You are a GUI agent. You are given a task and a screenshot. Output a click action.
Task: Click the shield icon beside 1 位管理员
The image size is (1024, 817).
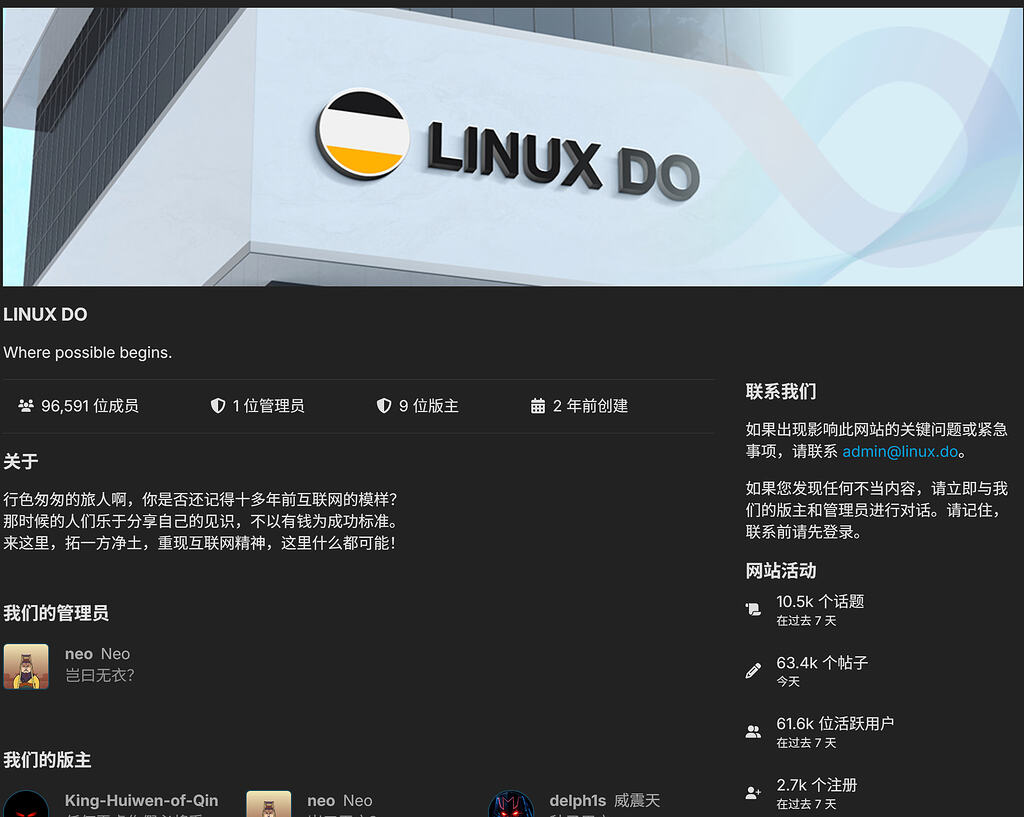[217, 406]
